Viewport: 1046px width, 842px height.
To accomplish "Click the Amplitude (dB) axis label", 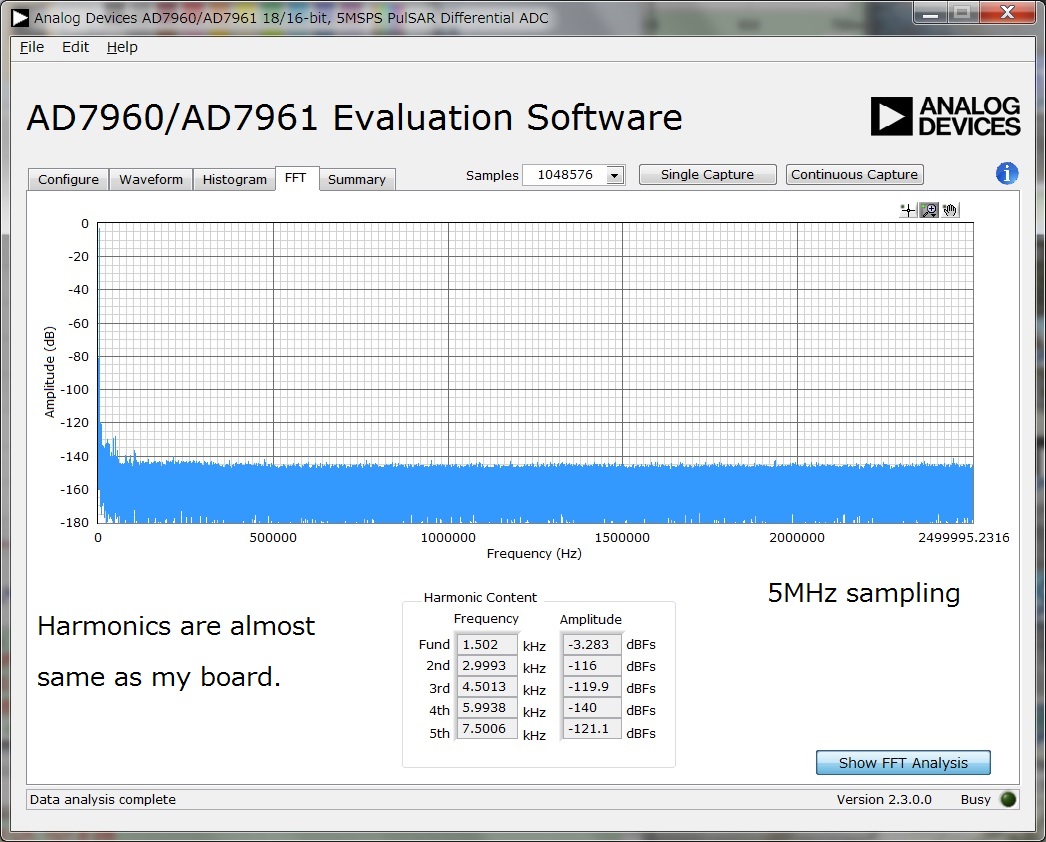I will [49, 372].
